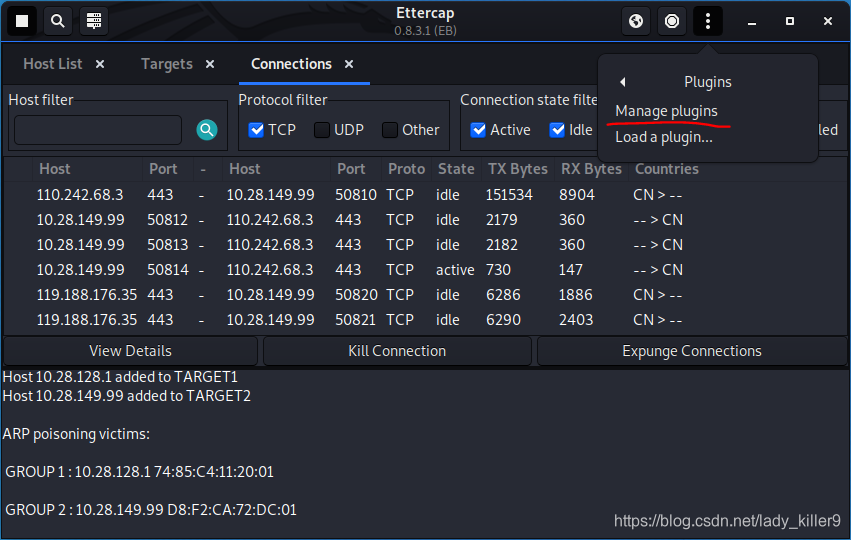Click TX Bytes value 151534
851x540 pixels.
[509, 195]
